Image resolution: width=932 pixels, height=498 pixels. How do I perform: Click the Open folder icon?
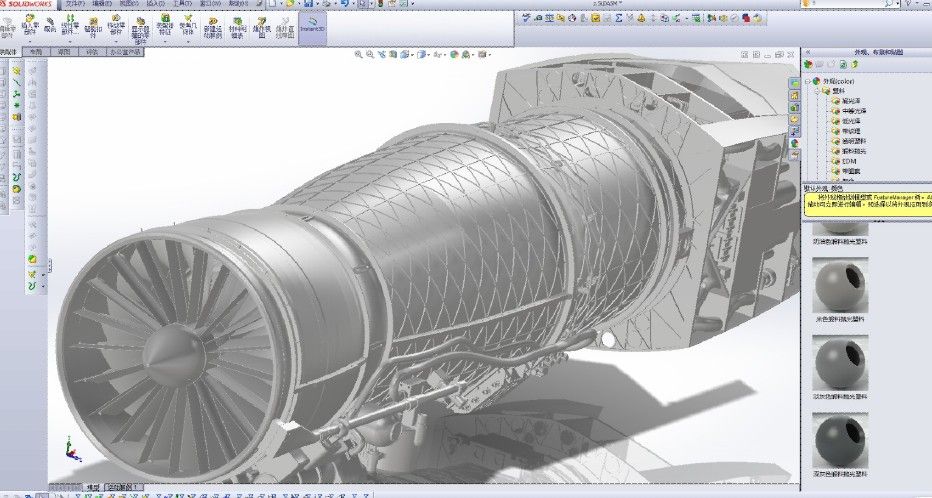pyautogui.click(x=289, y=4)
